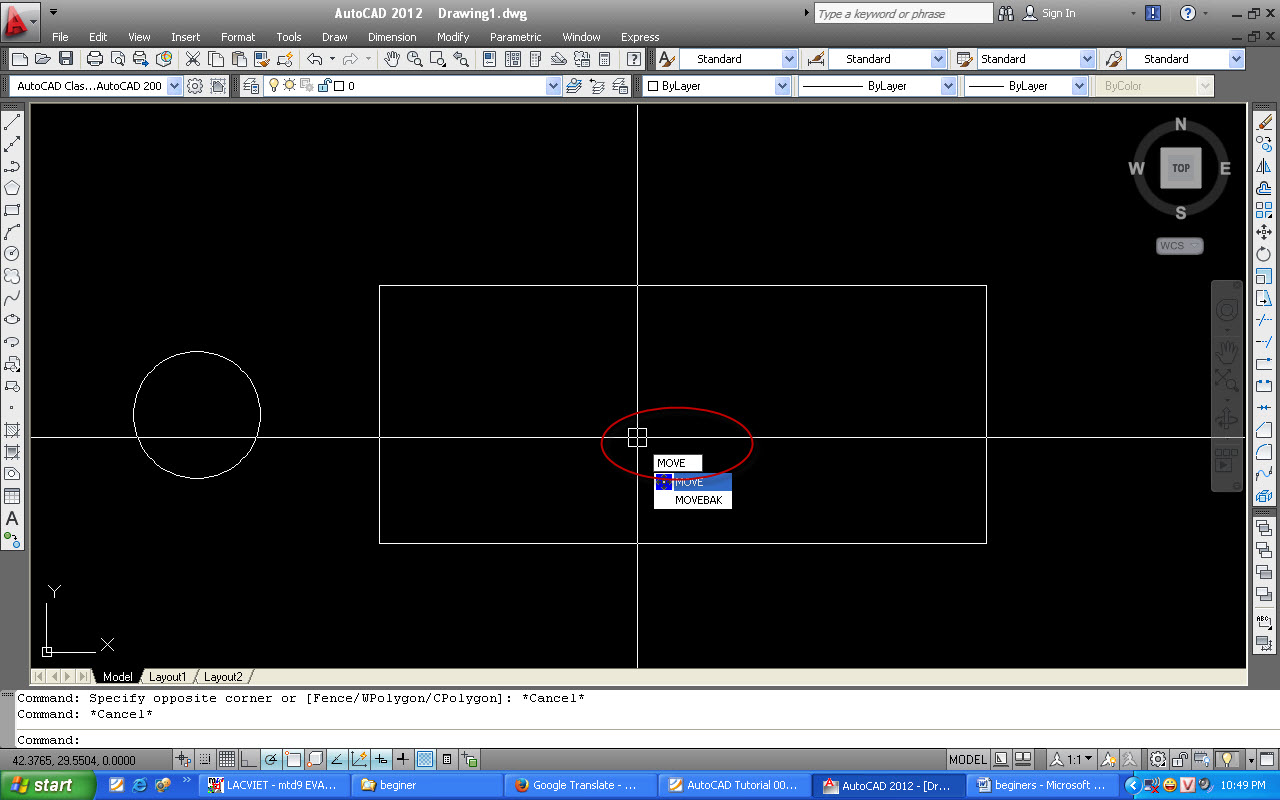Click the Erase tool in Modify toolbar

pyautogui.click(x=1264, y=122)
